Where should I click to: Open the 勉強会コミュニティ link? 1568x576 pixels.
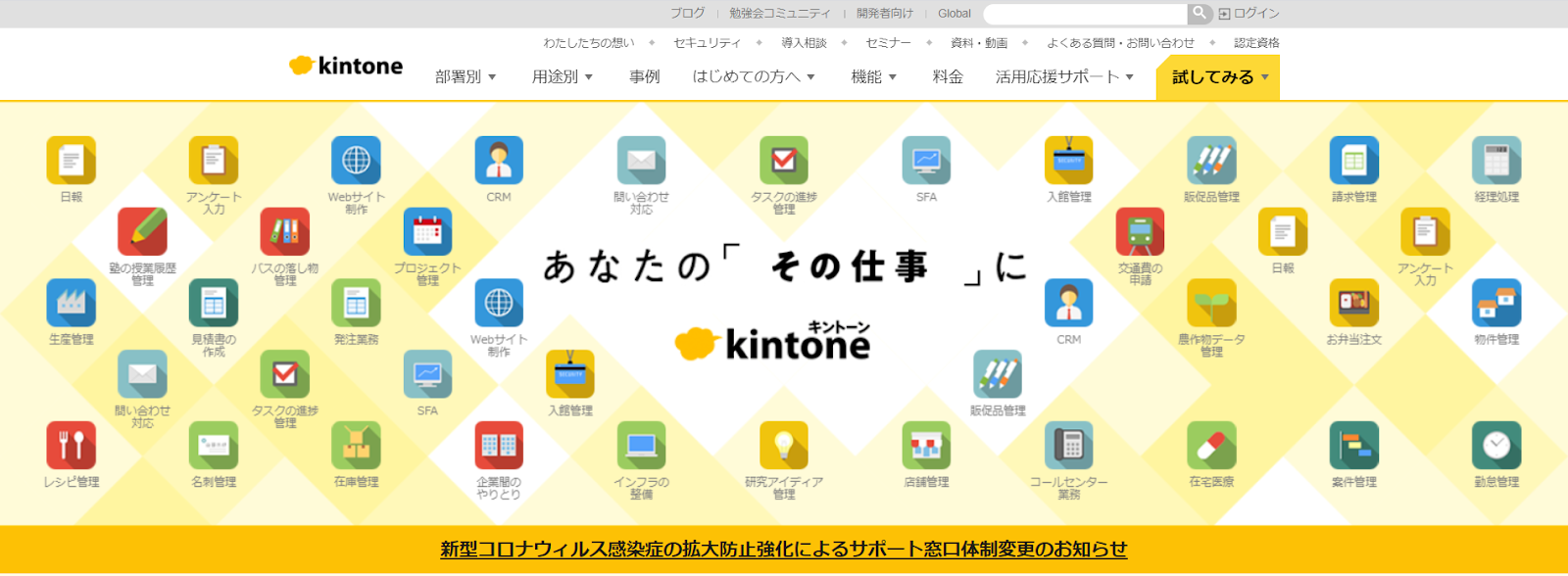click(780, 14)
